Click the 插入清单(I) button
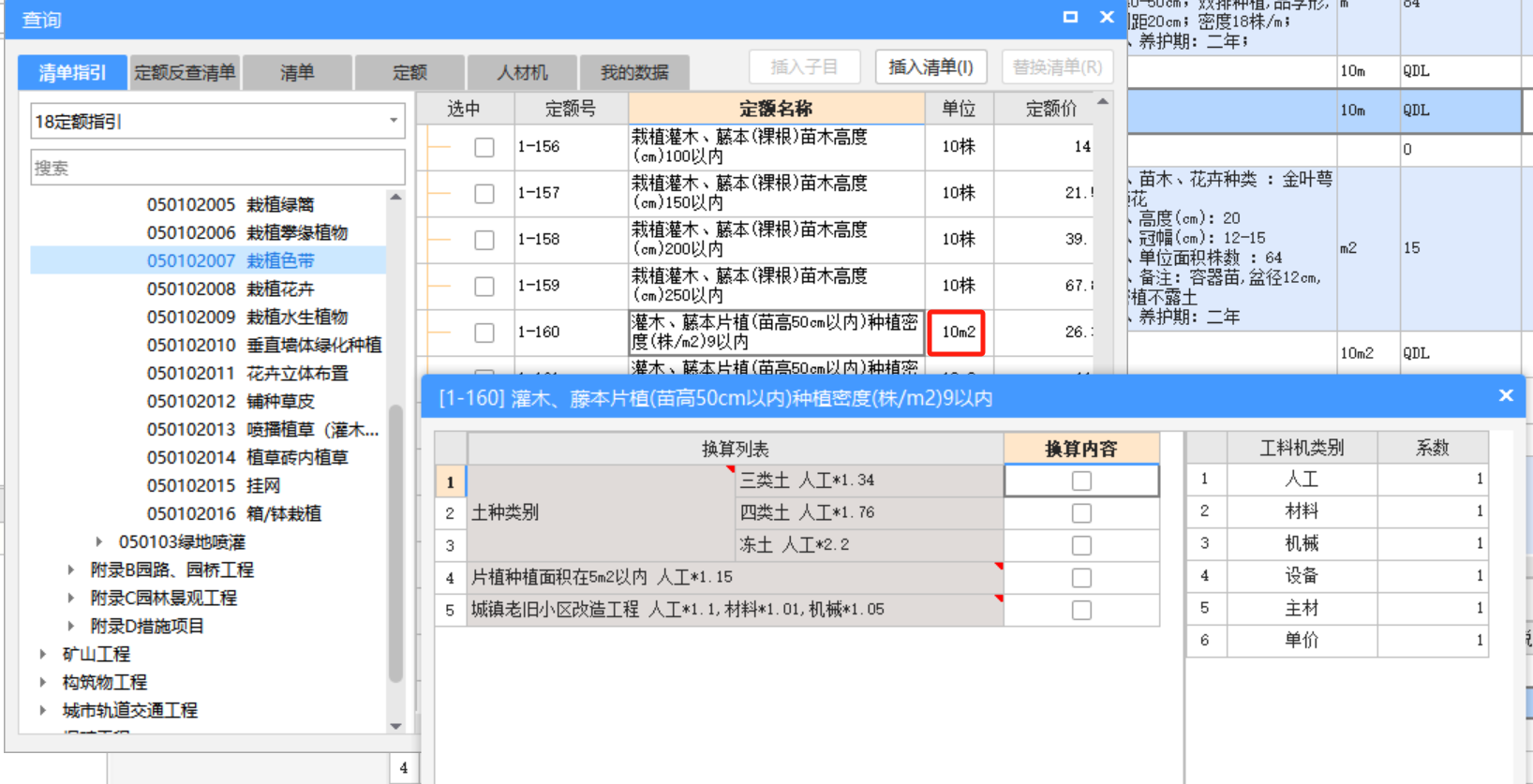Image resolution: width=1533 pixels, height=784 pixels. click(930, 67)
